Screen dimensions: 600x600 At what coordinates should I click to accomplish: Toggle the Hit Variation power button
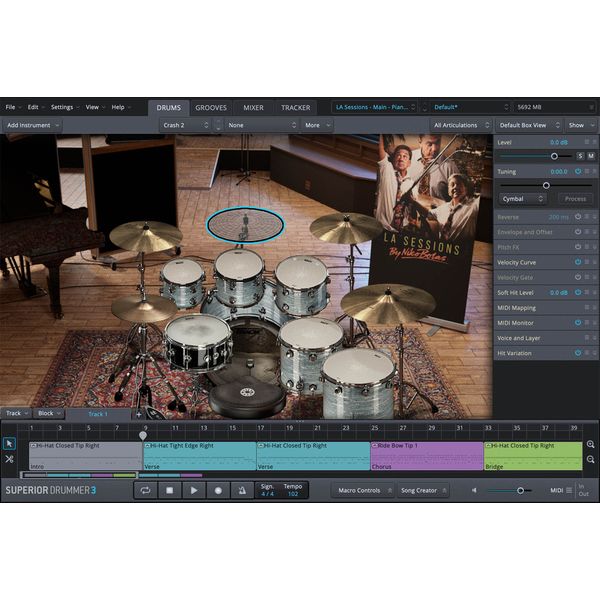tap(578, 353)
